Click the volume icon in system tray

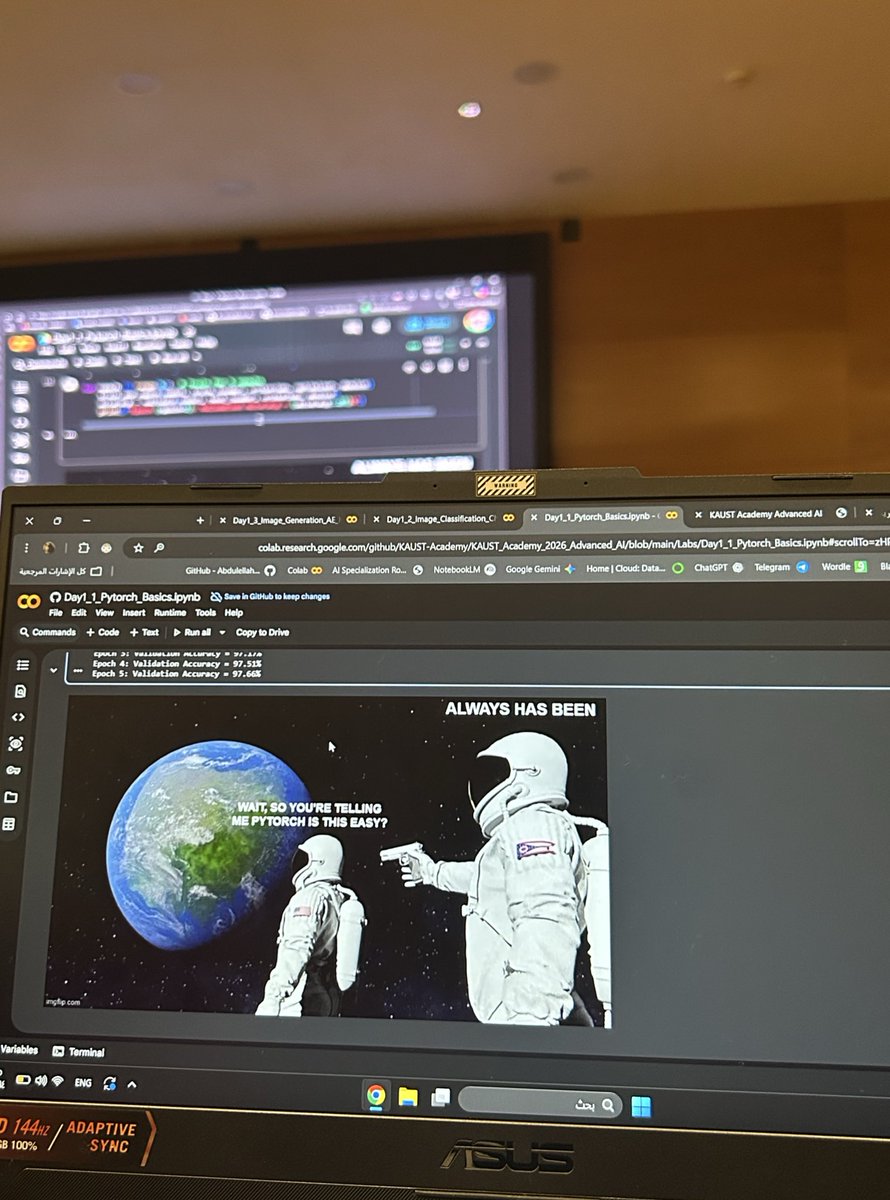pyautogui.click(x=41, y=1081)
